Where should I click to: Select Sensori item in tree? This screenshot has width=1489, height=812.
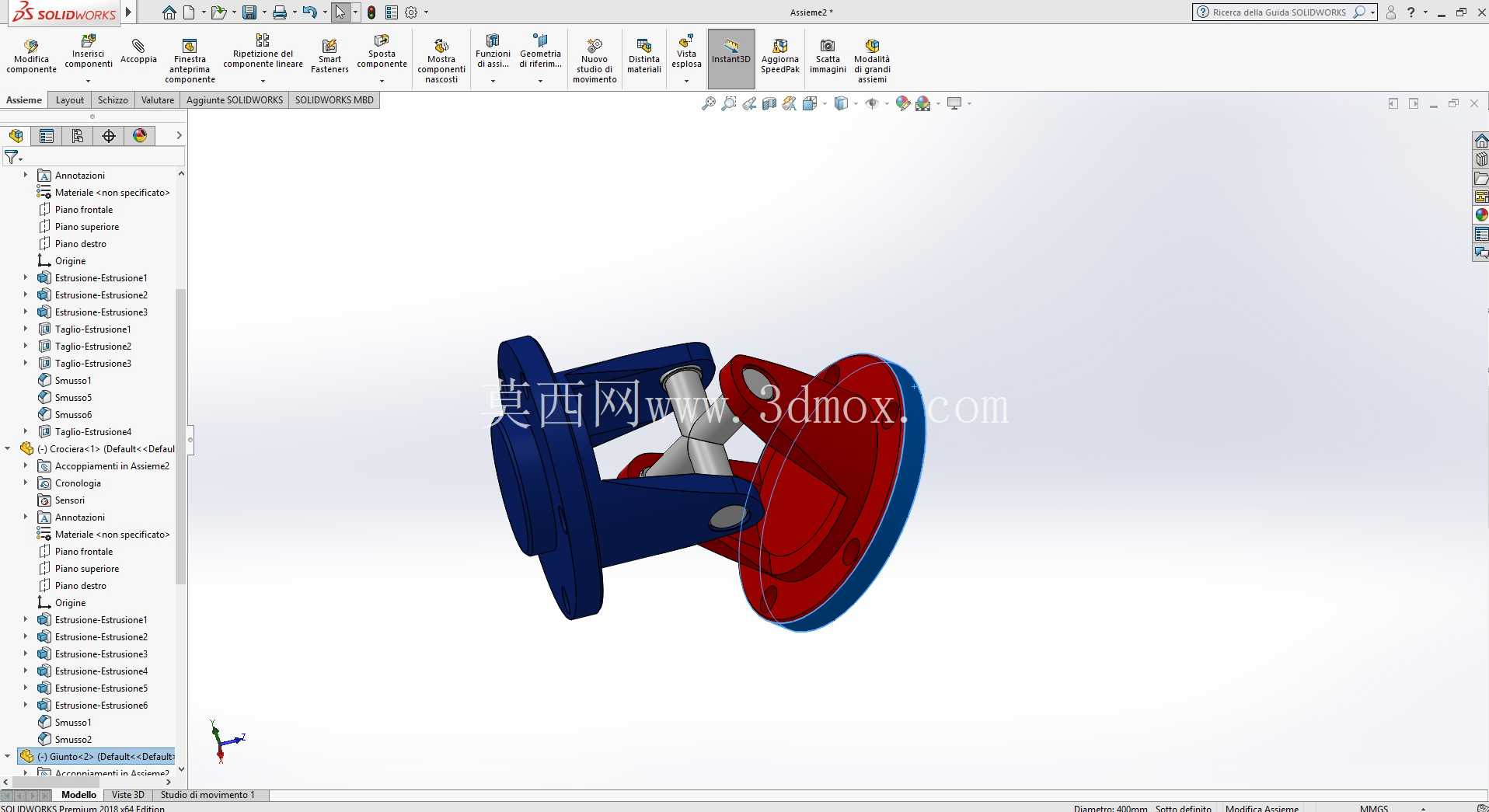[69, 500]
